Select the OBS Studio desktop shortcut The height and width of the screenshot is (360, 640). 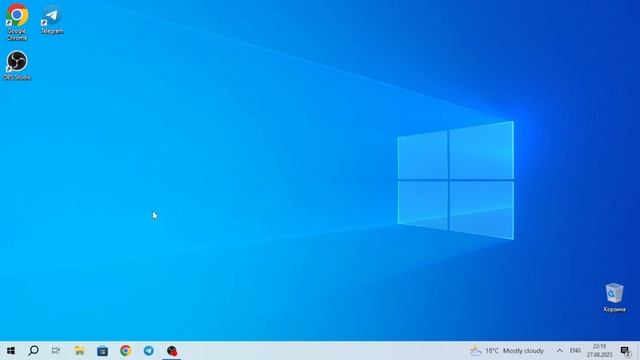[x=17, y=65]
